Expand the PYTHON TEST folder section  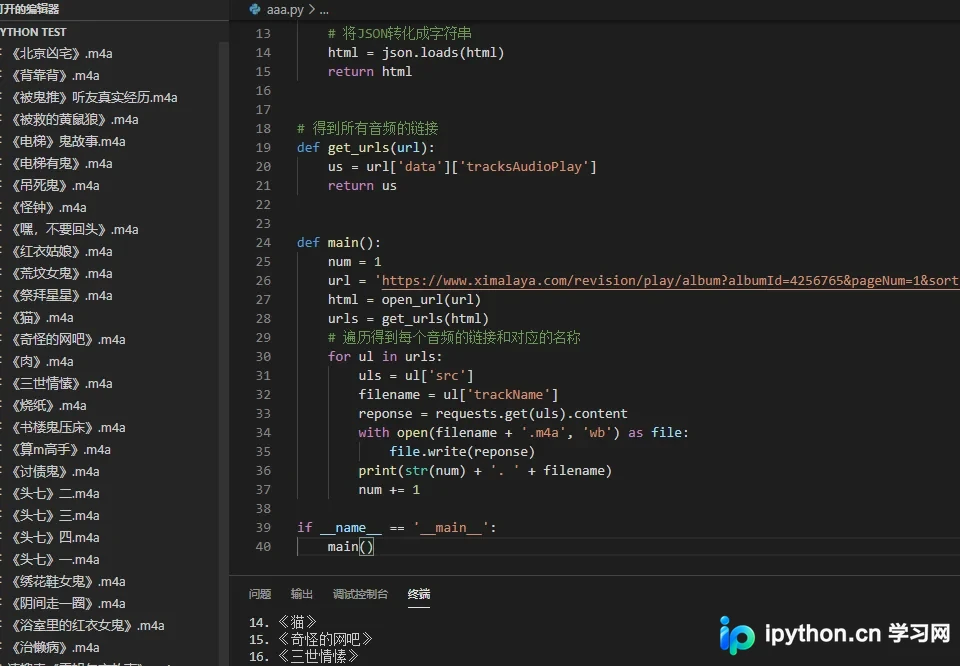pos(33,32)
